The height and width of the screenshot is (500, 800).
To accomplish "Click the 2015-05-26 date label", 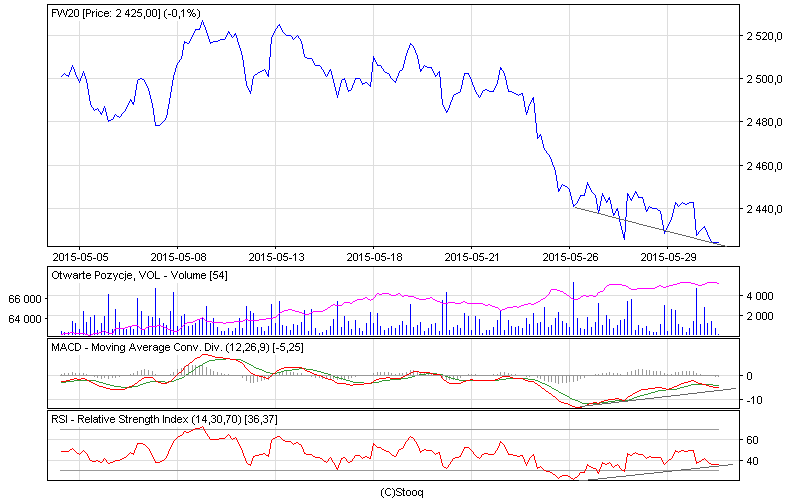I will pos(570,257).
